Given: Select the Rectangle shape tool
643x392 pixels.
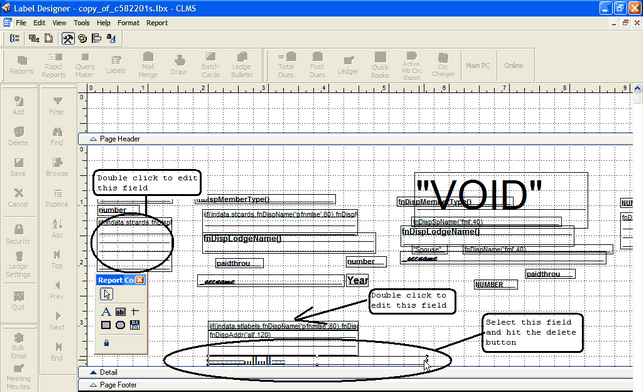Looking at the screenshot, I should point(106,325).
